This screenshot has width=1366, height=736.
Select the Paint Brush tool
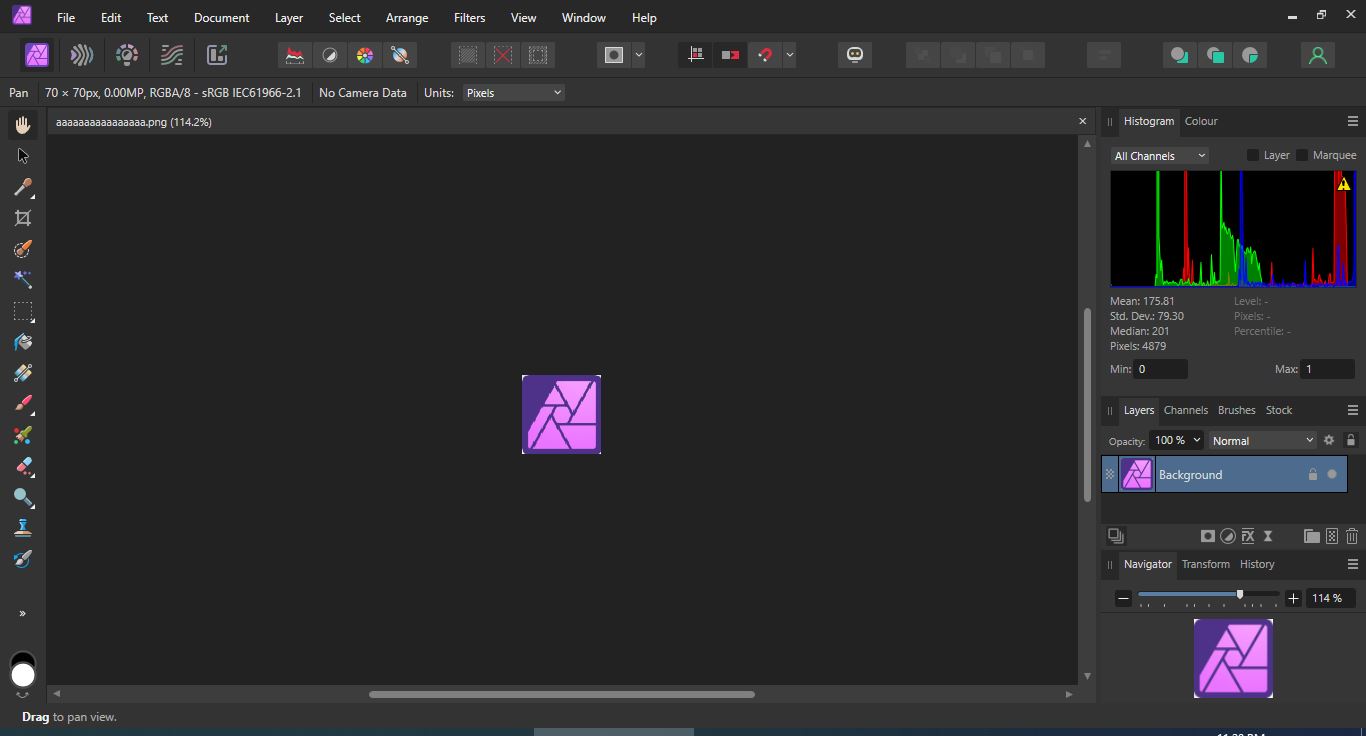click(x=23, y=404)
